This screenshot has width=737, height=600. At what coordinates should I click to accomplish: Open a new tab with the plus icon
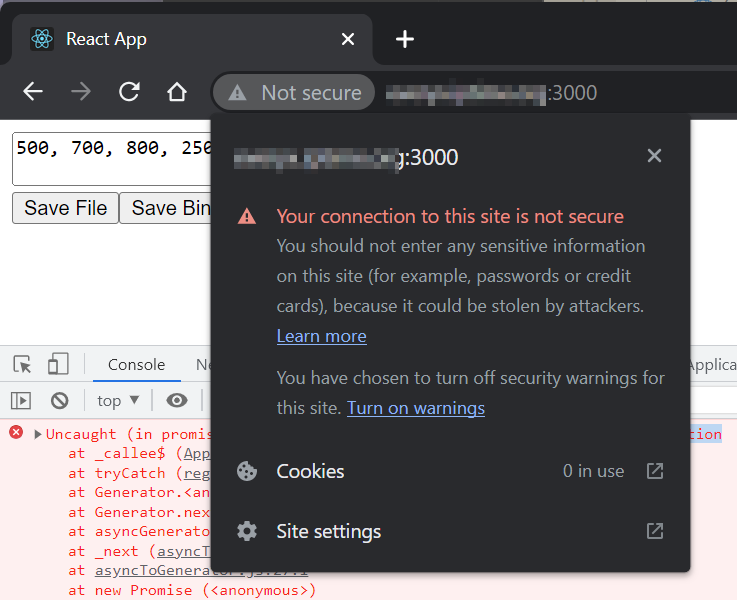405,39
